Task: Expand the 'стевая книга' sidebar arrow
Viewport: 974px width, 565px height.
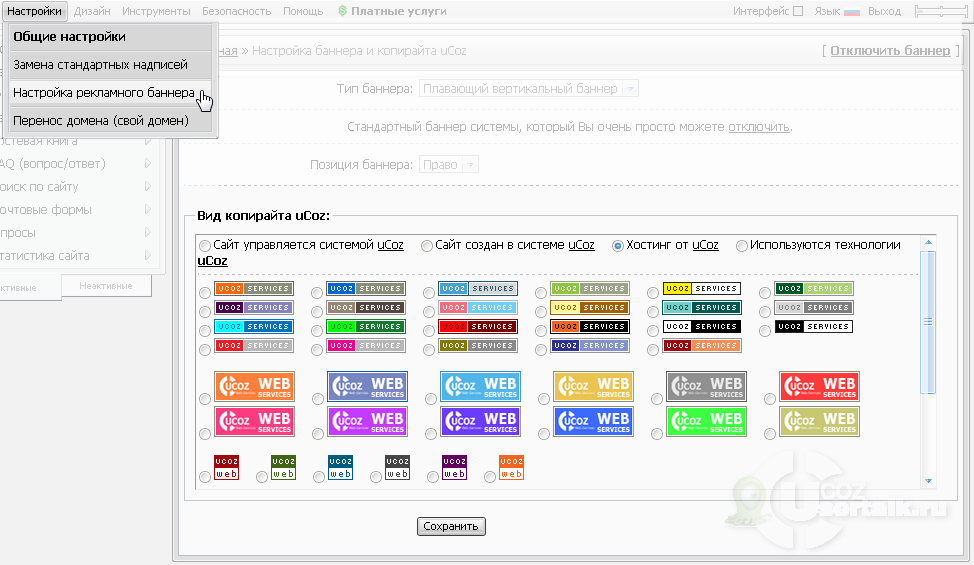Action: 148,141
